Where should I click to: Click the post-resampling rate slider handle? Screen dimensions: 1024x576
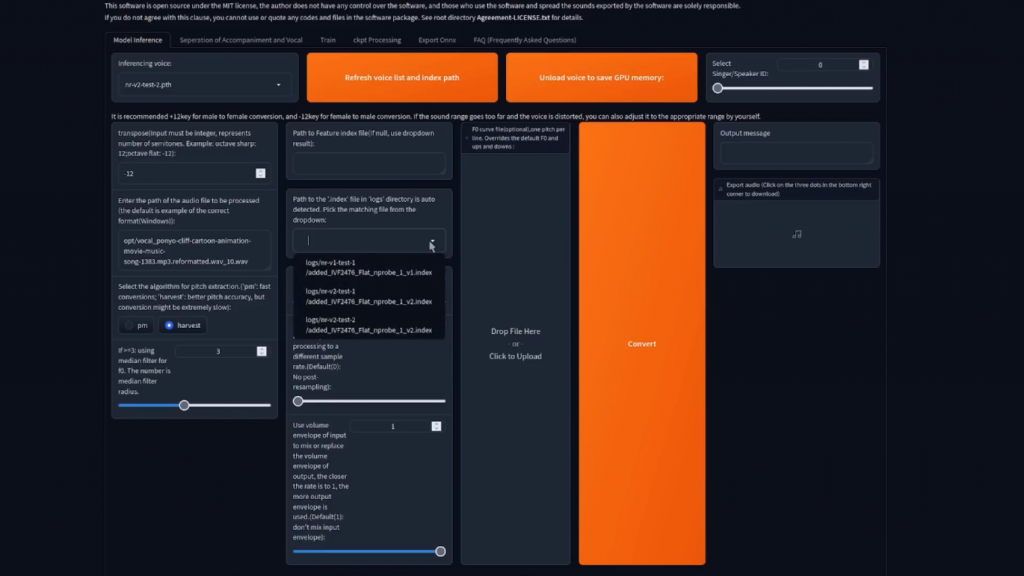point(298,402)
